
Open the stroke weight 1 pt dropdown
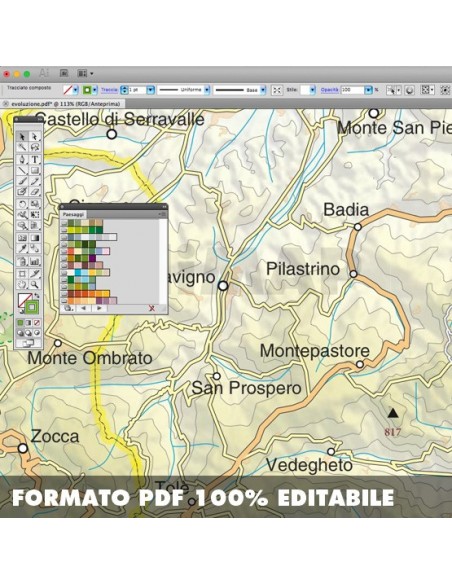(x=150, y=90)
